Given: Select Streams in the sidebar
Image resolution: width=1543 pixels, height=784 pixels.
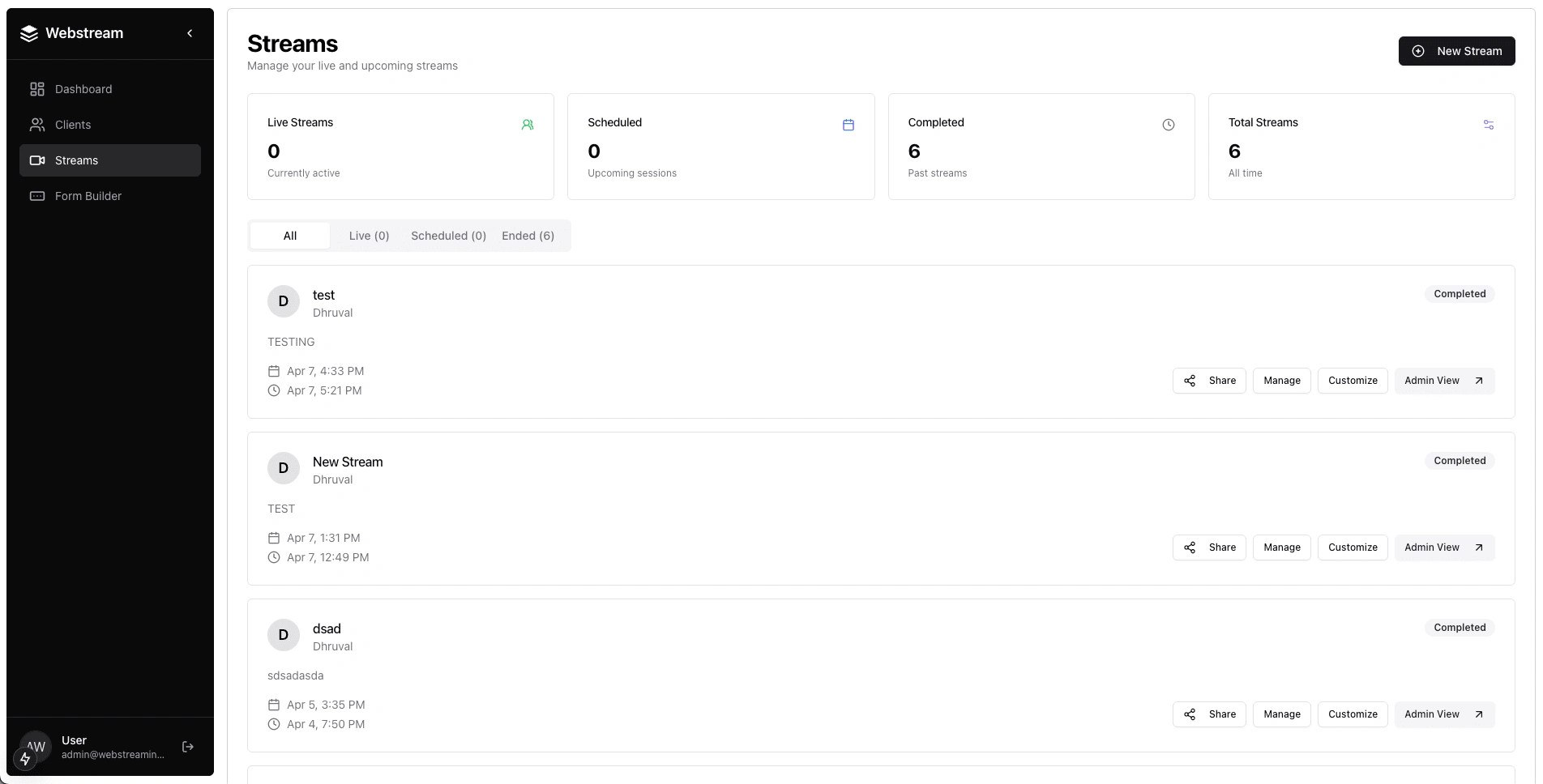Looking at the screenshot, I should coord(110,160).
